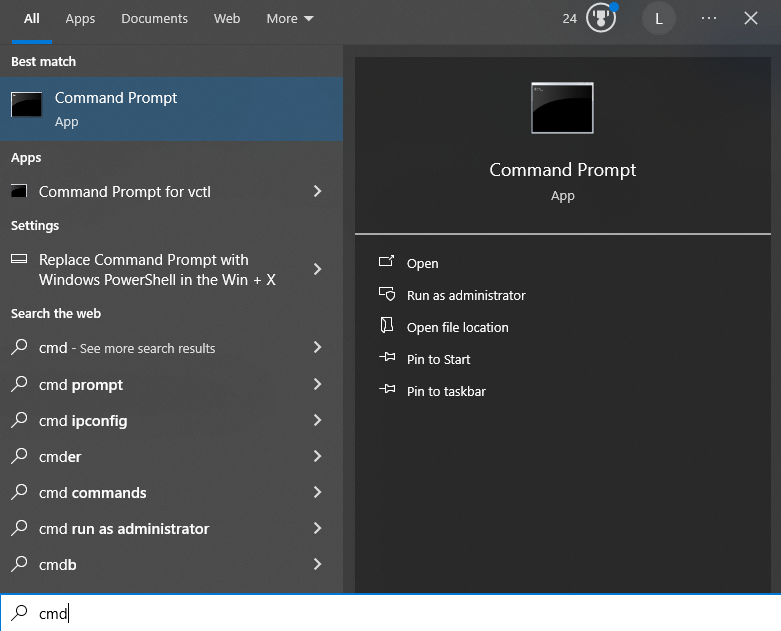Click the Run as administrator shield icon

tap(387, 295)
